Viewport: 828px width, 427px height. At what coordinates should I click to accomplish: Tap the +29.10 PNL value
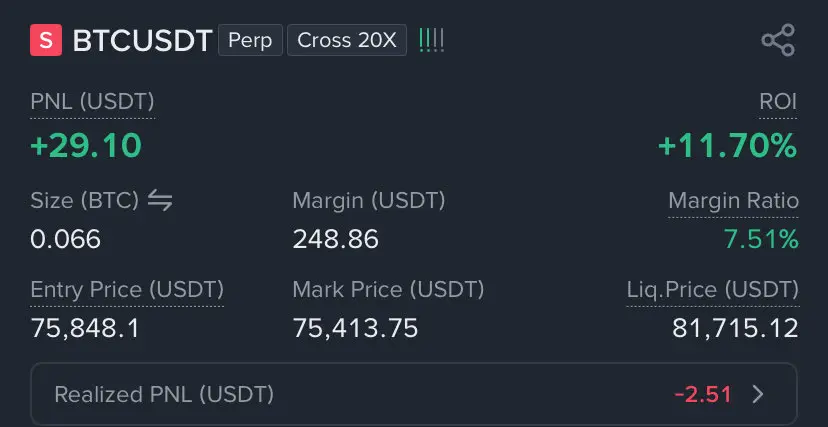tap(86, 146)
